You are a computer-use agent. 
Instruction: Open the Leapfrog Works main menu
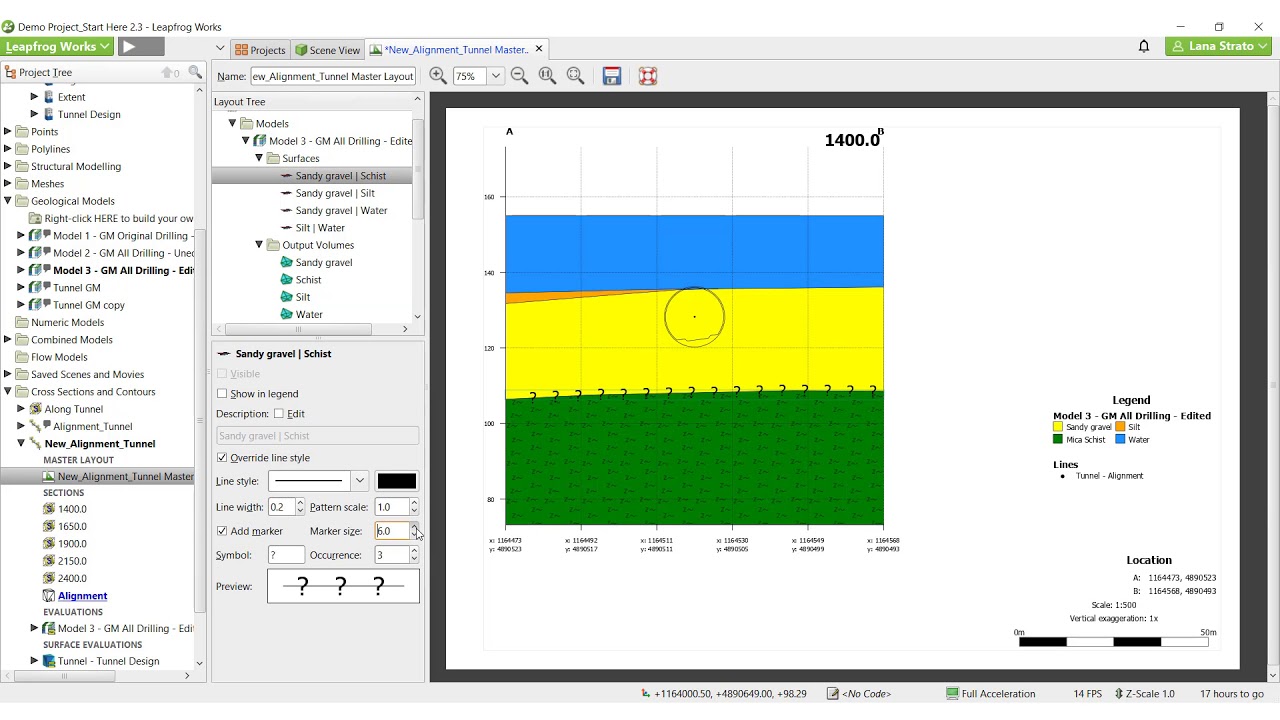pos(57,47)
